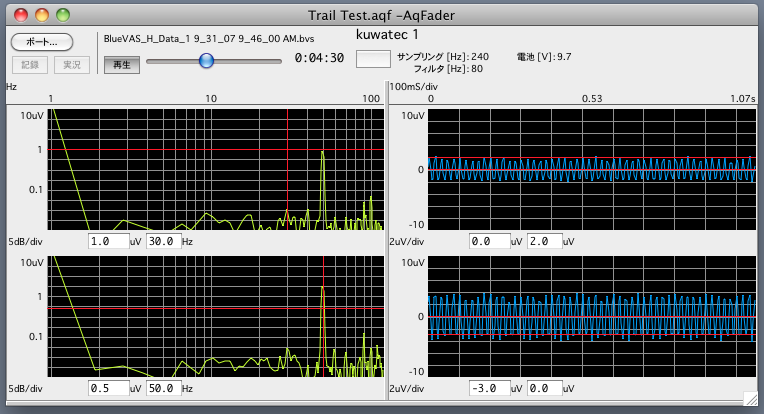Click the 記録 record button

point(30,65)
